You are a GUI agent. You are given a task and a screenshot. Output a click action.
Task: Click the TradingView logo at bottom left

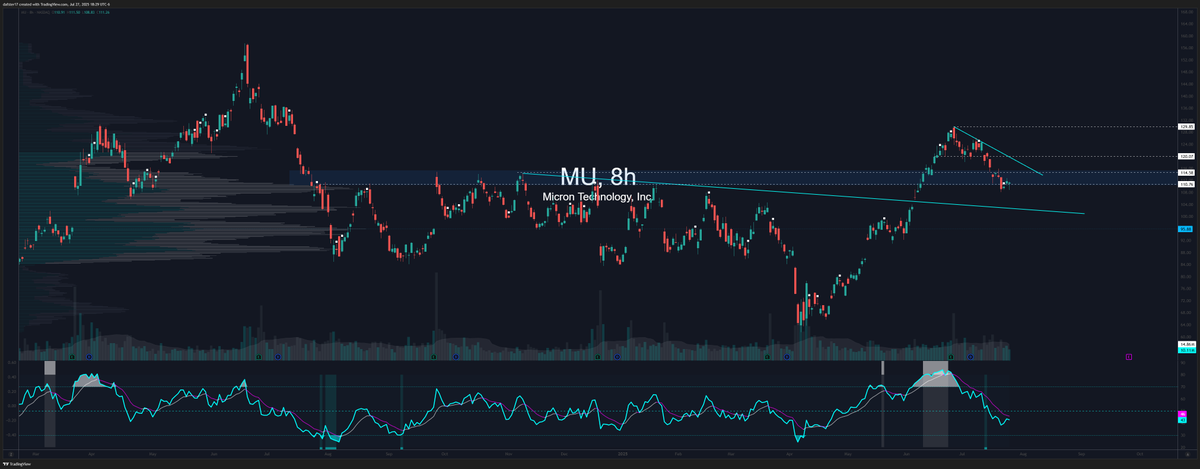15,464
